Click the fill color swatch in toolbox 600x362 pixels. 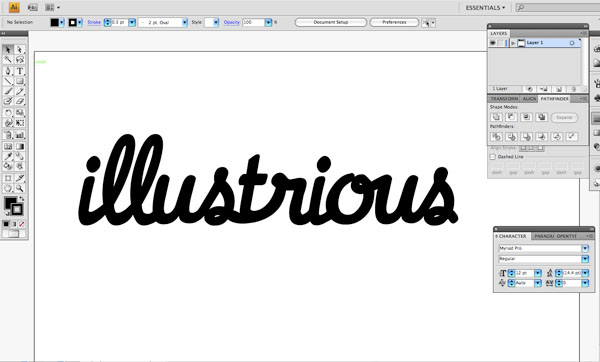10,202
